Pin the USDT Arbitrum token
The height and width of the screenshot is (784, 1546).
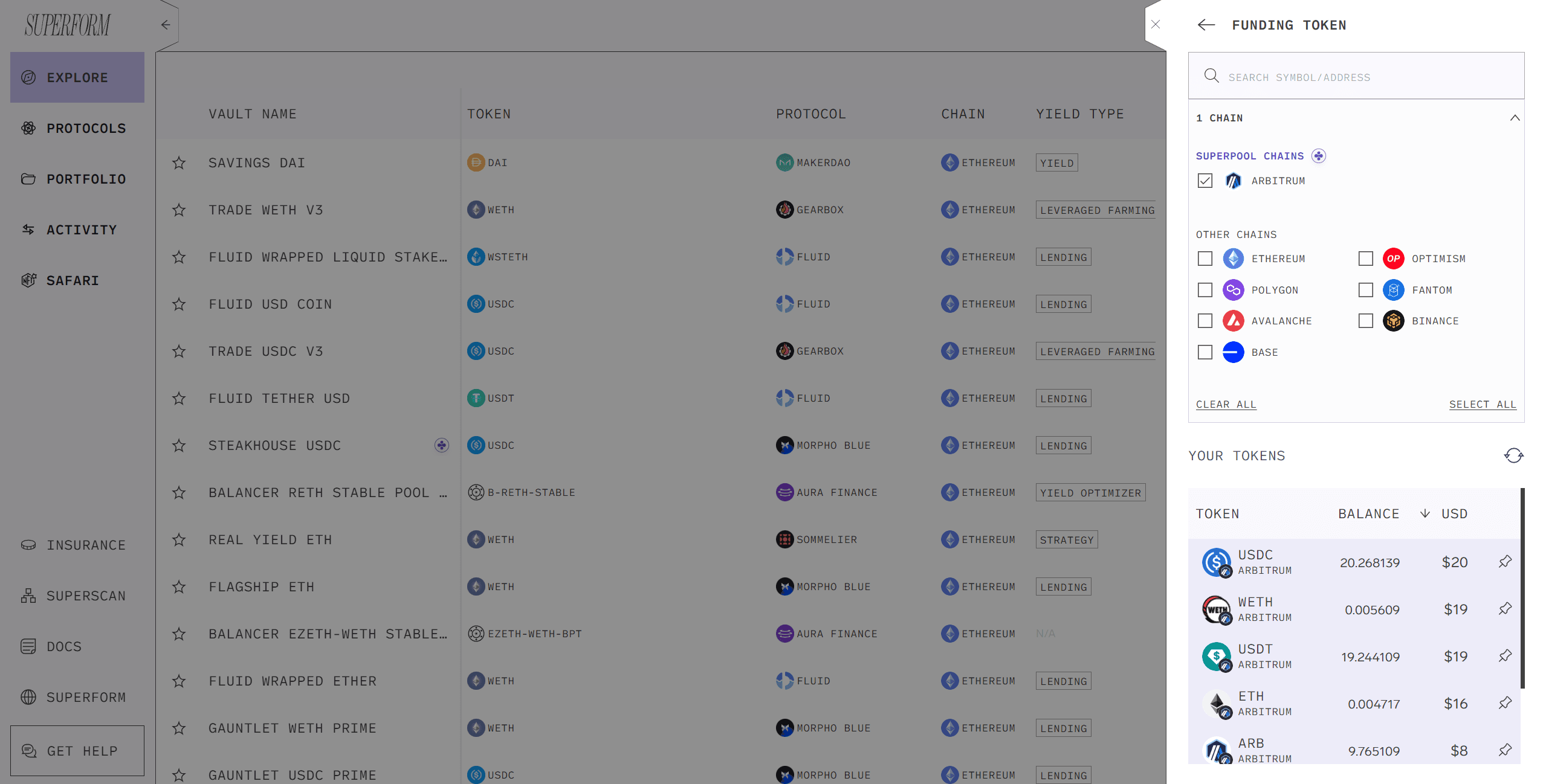pyautogui.click(x=1506, y=656)
